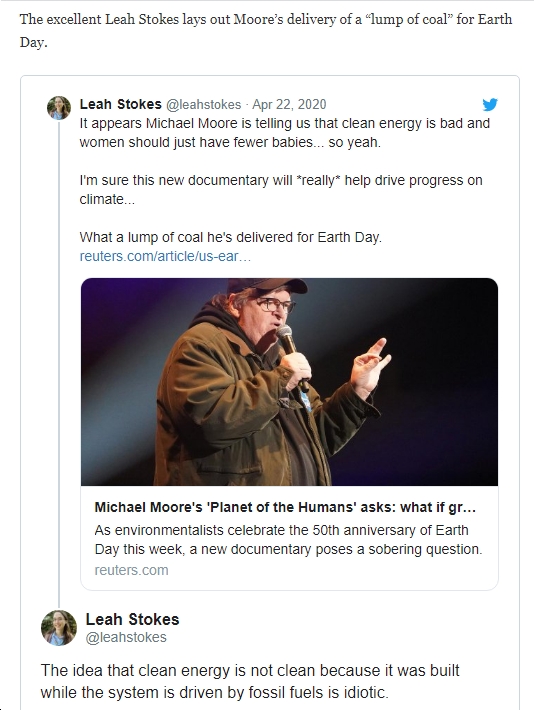This screenshot has height=710, width=534.
Task: Click the Leah Stokes name in the first tweet
Action: click(120, 104)
